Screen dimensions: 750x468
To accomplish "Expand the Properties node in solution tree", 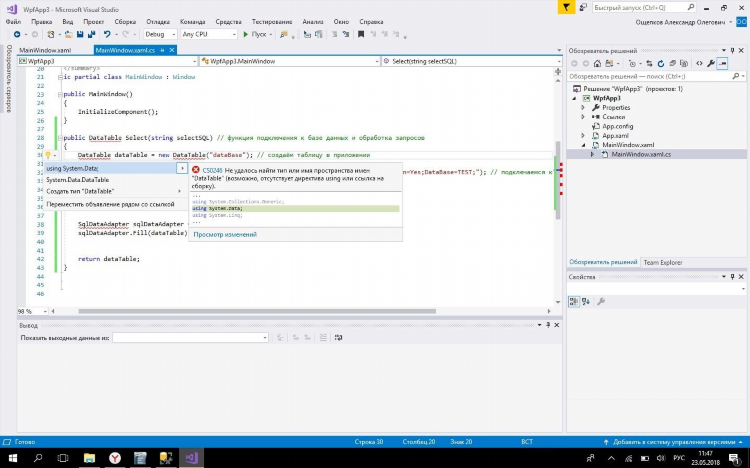I will click(583, 108).
